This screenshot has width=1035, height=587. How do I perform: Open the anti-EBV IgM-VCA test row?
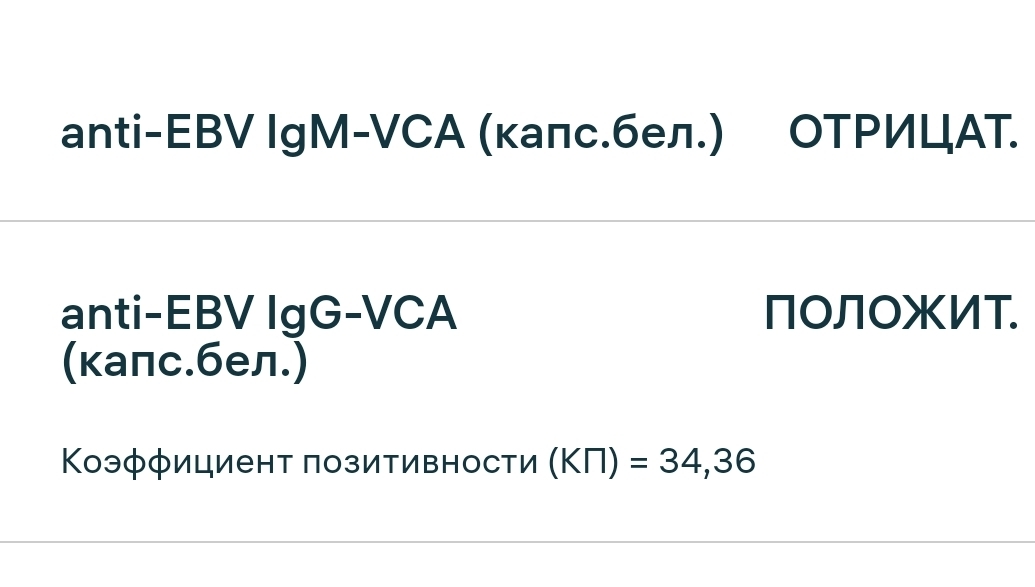(518, 132)
